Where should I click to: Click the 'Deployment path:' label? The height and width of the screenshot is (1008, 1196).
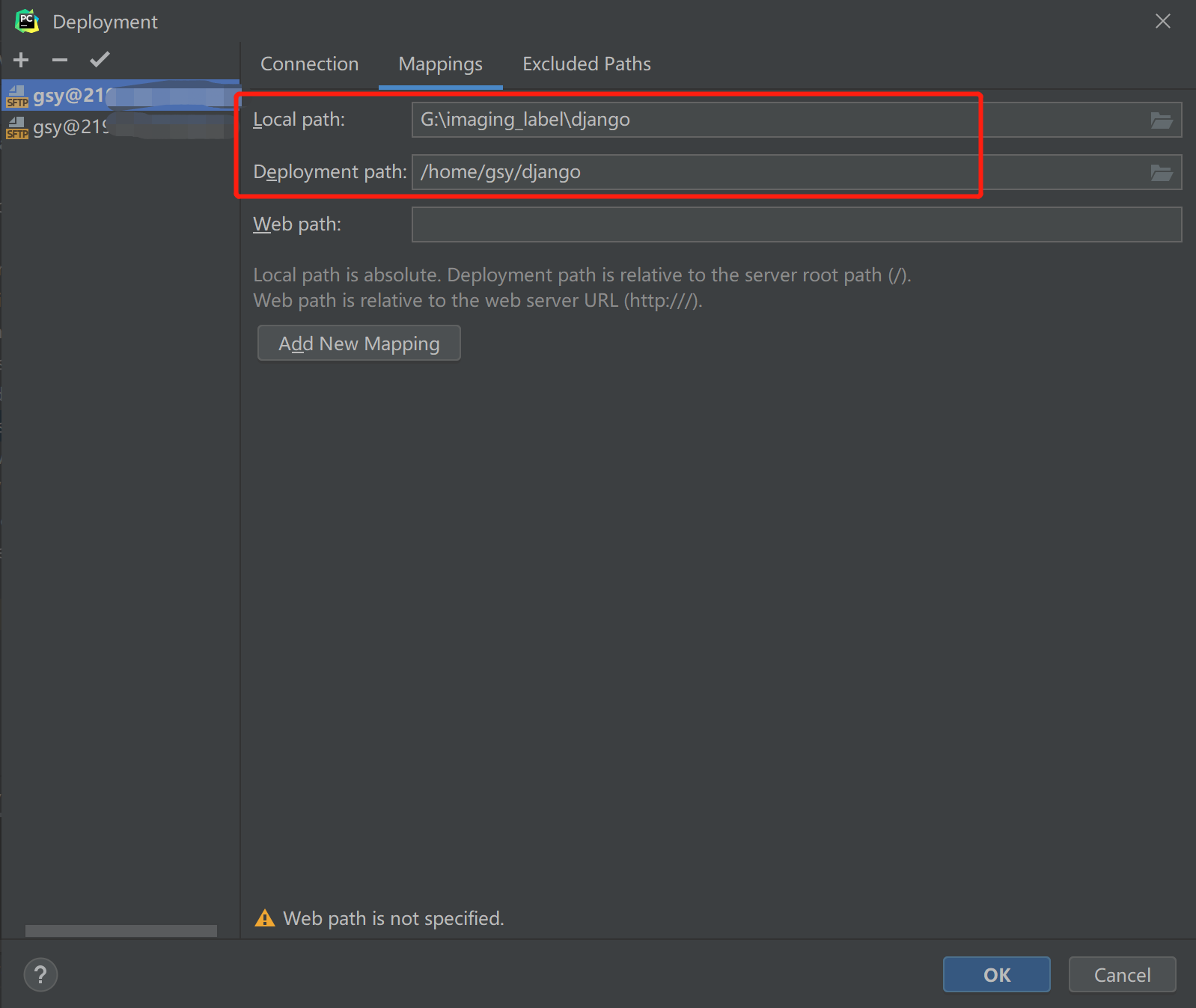330,172
